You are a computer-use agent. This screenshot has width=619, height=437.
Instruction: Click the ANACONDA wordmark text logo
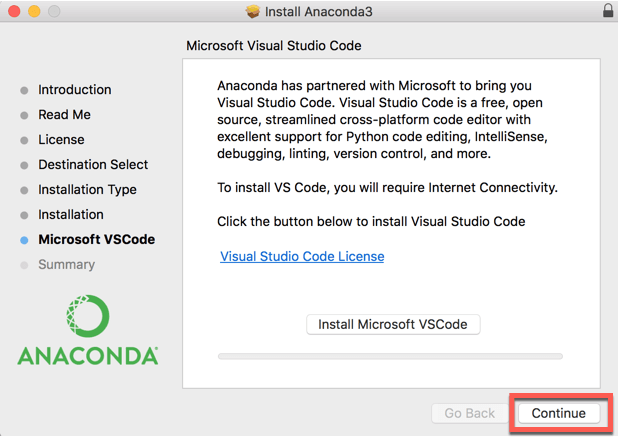pyautogui.click(x=88, y=356)
